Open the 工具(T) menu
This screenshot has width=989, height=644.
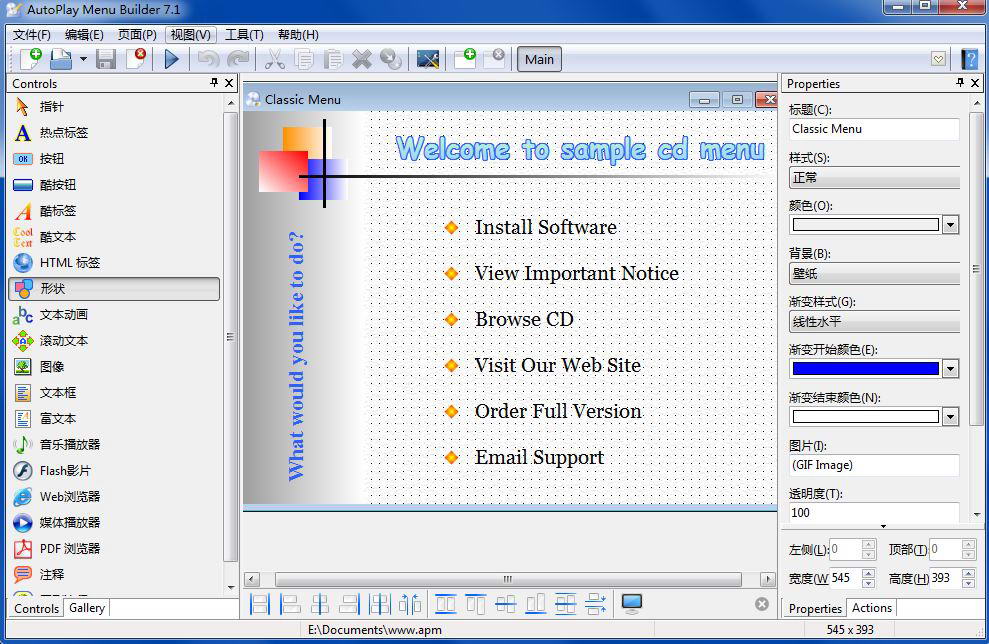point(244,35)
